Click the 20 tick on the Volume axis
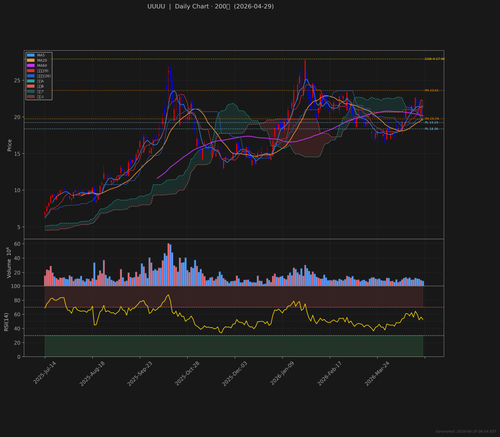Screen dimensions: 500x437 (x=17, y=273)
